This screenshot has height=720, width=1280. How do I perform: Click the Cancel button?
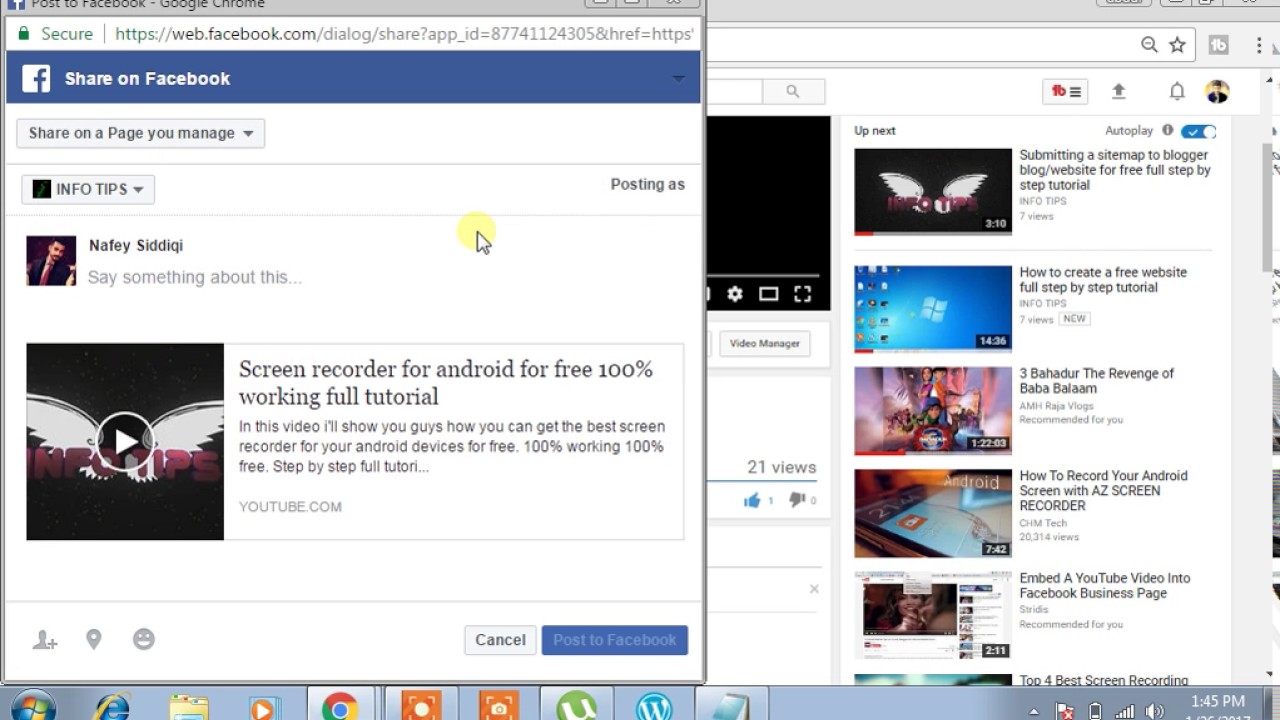pos(500,640)
